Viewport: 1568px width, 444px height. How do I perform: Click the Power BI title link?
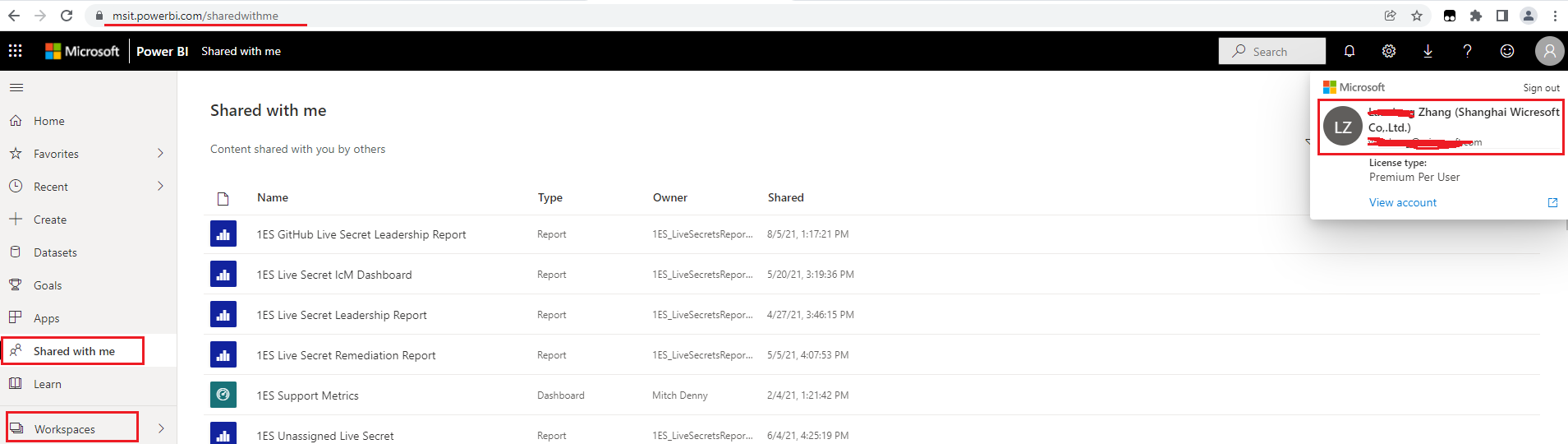162,51
